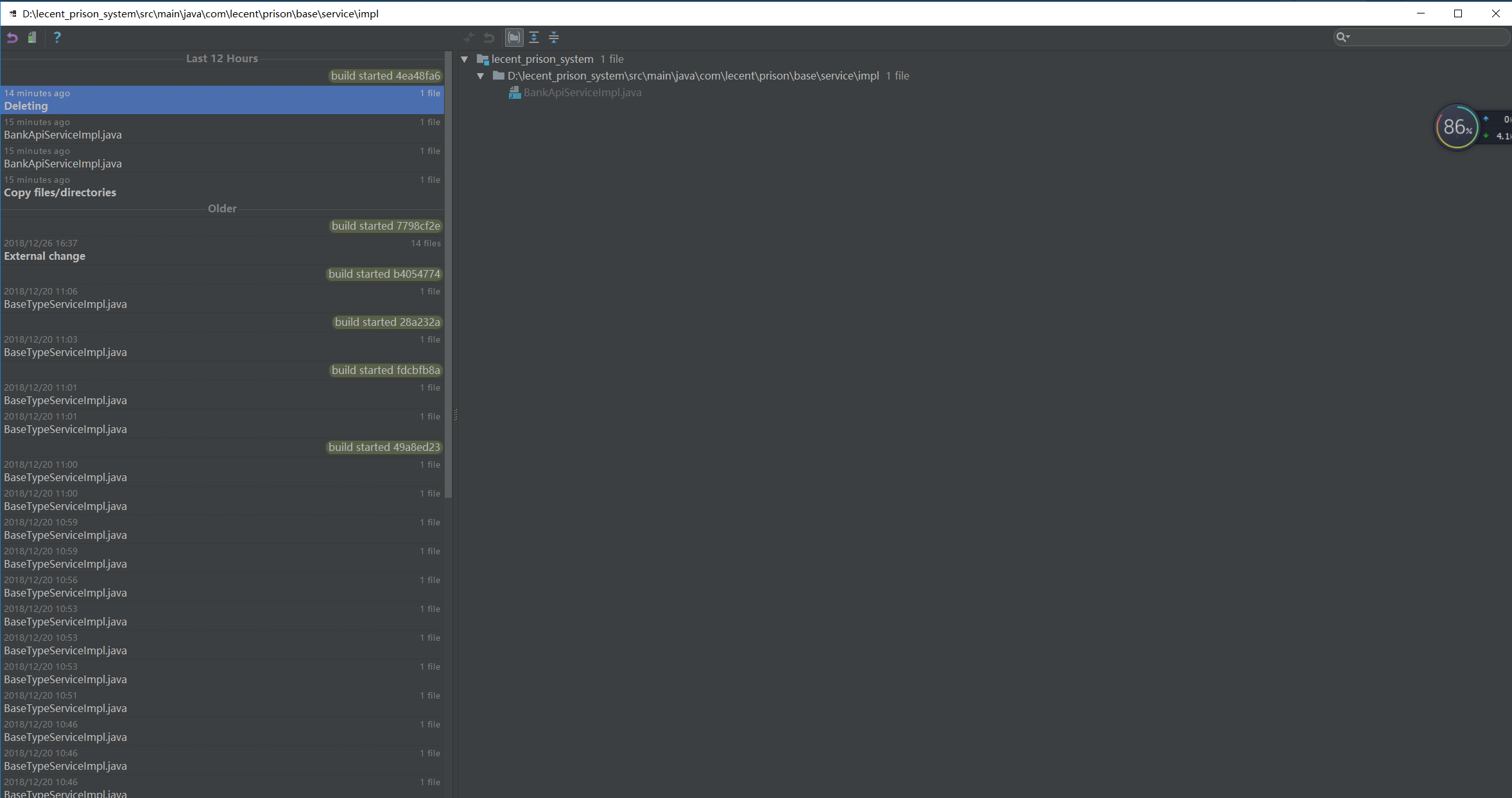Viewport: 1512px width, 798px height.
Task: Click the gray Revert icon in the right toolbar
Action: pyautogui.click(x=489, y=37)
